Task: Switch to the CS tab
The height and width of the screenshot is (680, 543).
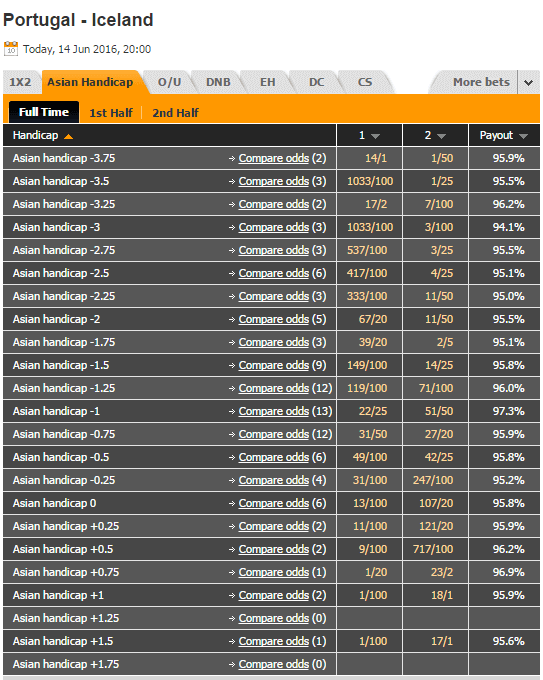Action: tap(365, 82)
